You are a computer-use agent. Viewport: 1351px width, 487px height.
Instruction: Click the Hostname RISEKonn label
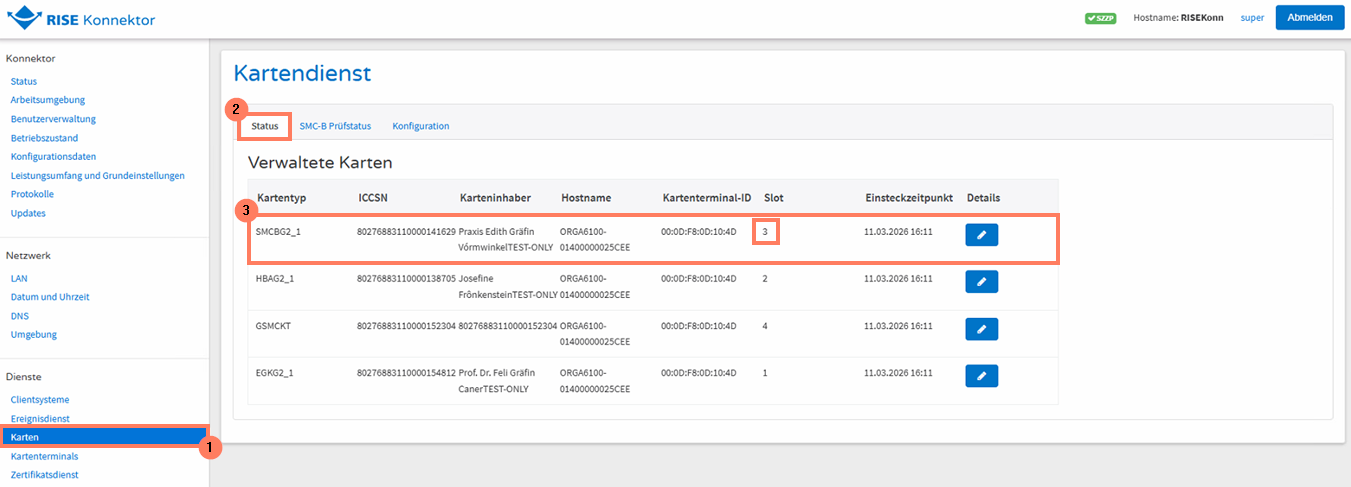(1178, 18)
